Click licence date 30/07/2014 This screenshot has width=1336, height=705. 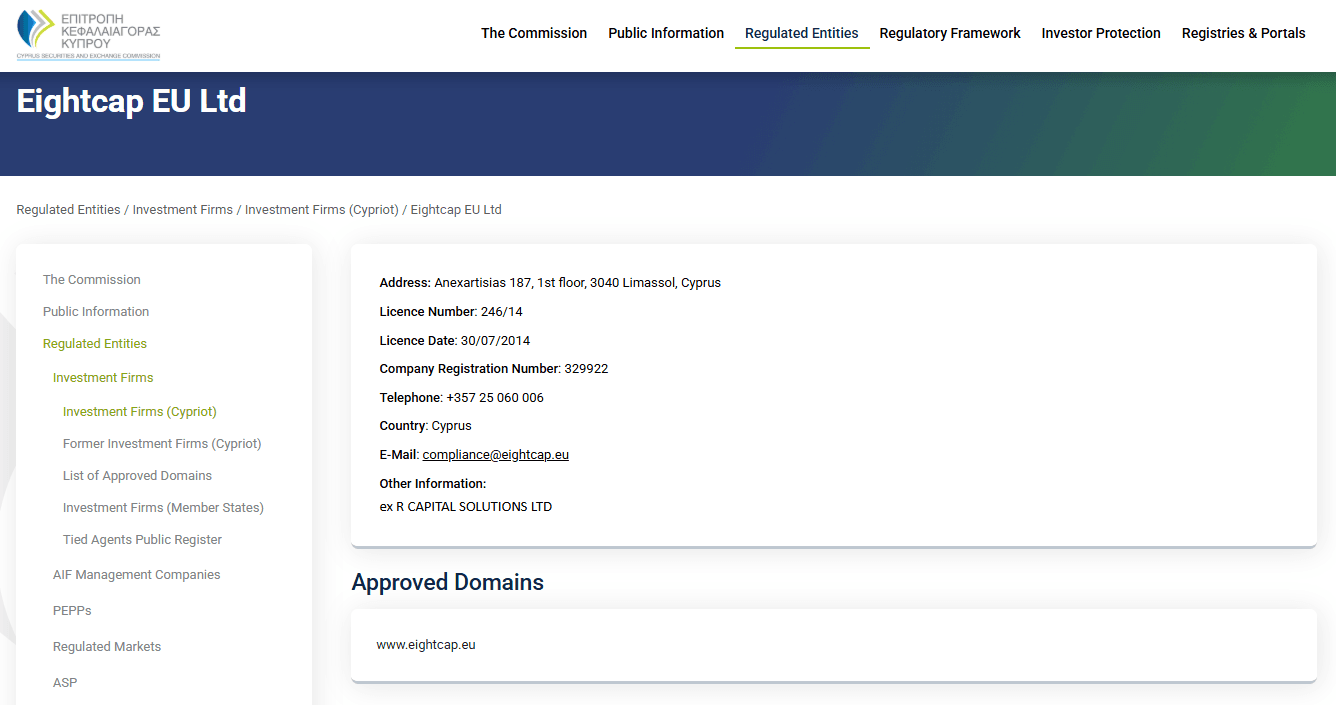(496, 341)
